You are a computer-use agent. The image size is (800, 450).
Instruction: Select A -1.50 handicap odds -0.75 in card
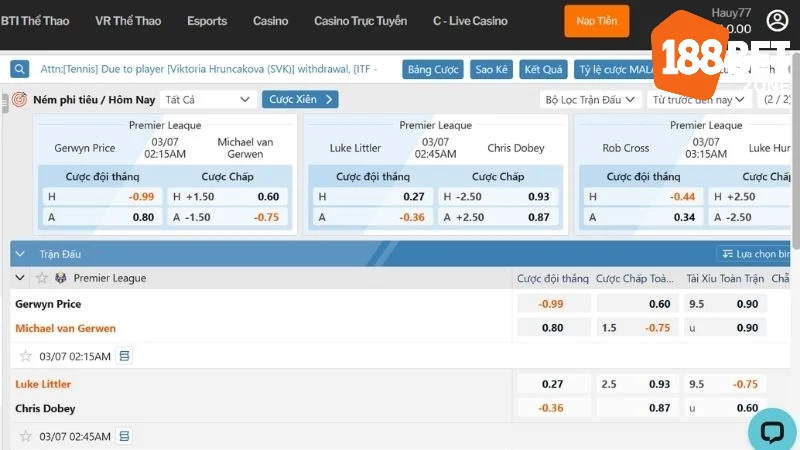coord(227,217)
